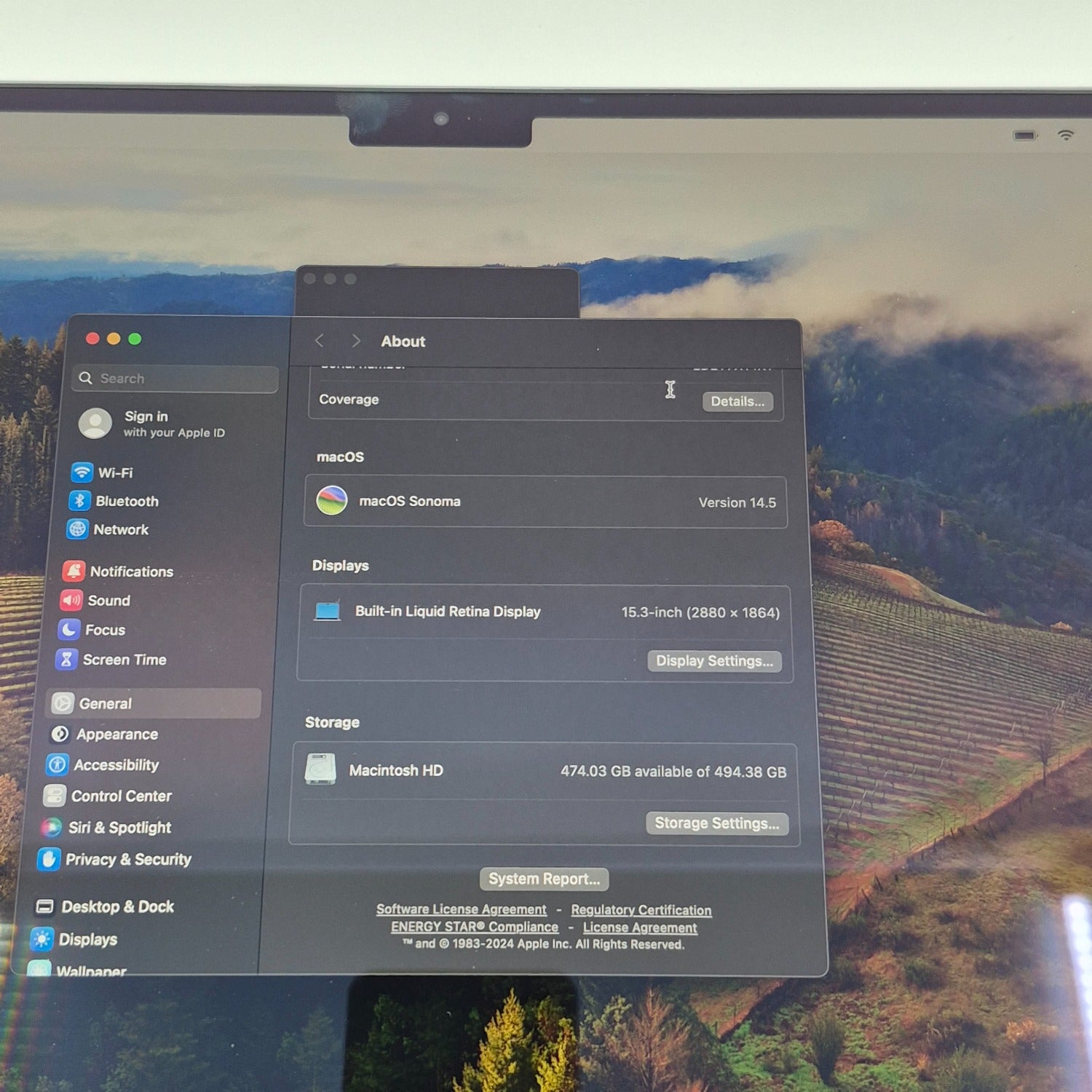Click the battery icon in the menu bar
1092x1092 pixels.
[x=1025, y=135]
